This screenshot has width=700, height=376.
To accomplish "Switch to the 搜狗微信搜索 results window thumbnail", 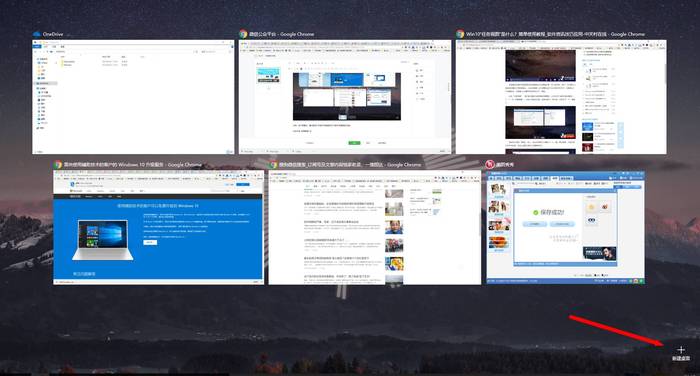I will pos(375,227).
